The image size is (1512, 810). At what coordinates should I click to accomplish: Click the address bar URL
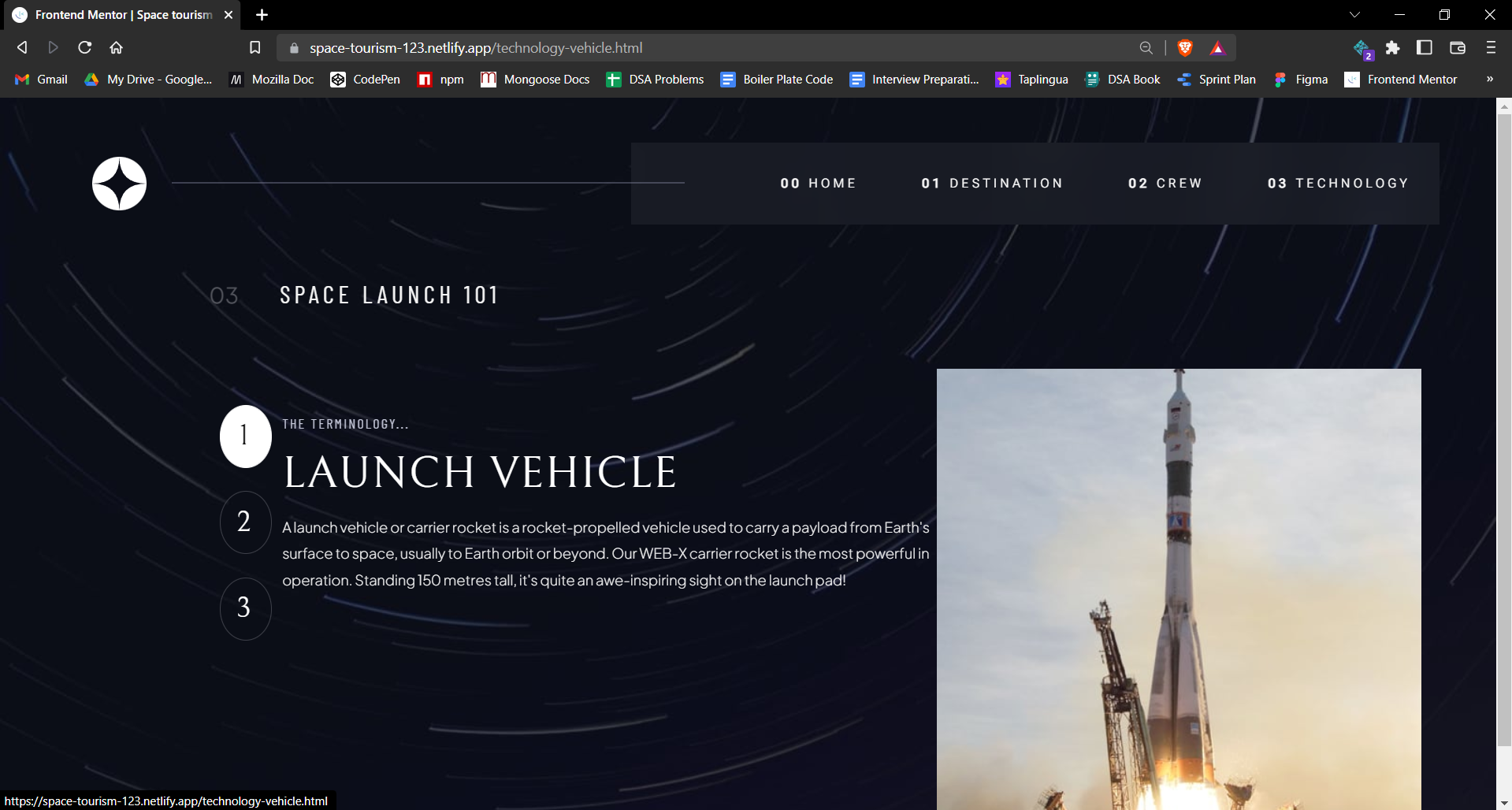coord(476,48)
